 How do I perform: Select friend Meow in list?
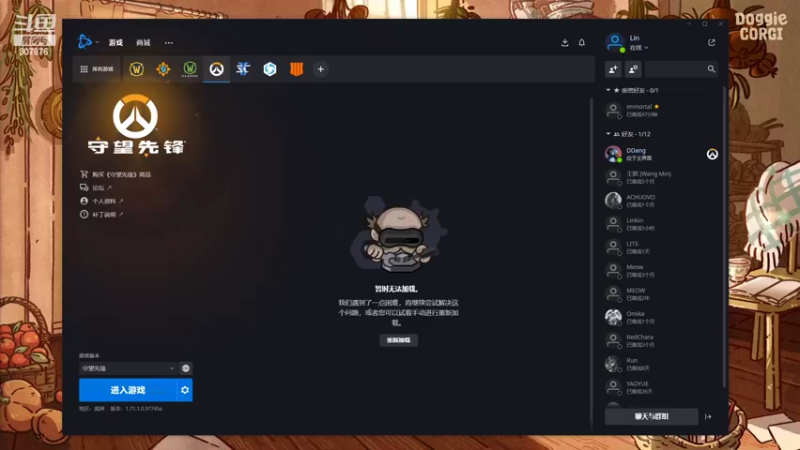click(662, 270)
